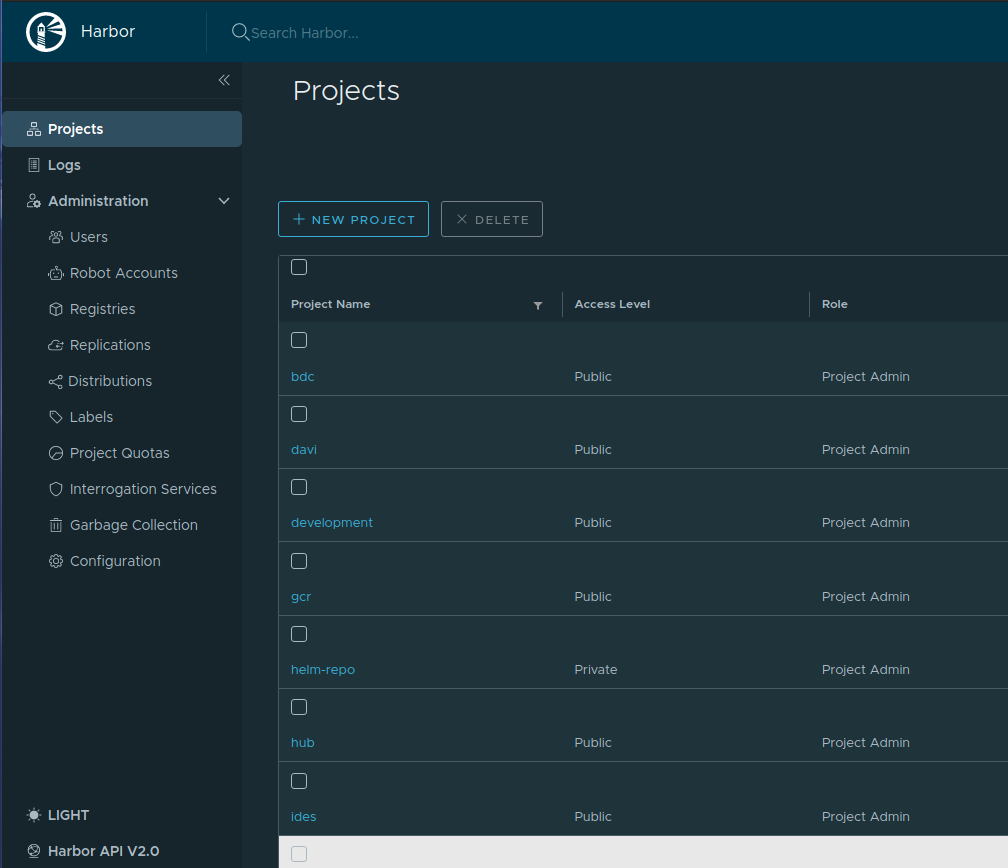
Task: Check the davi project checkbox
Action: tap(299, 414)
